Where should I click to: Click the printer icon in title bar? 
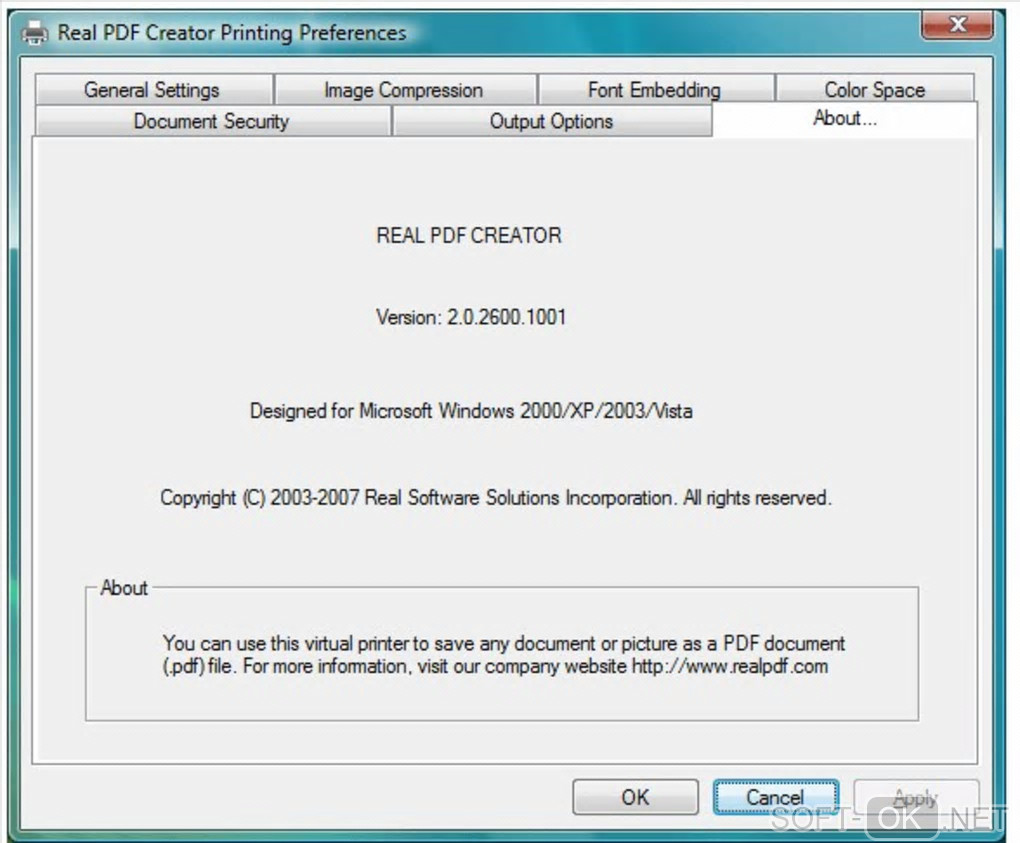[x=34, y=33]
